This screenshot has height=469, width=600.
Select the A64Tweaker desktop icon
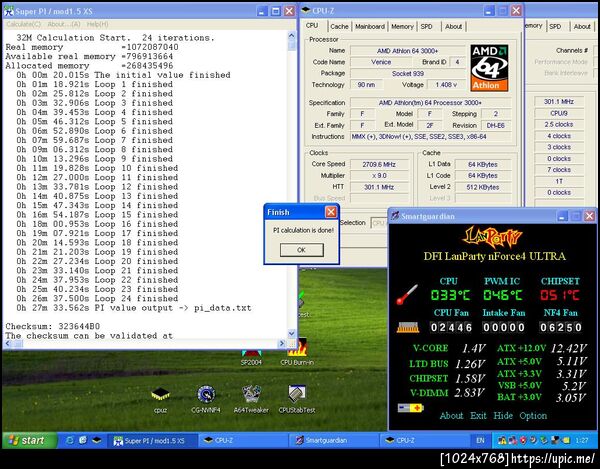[x=251, y=399]
